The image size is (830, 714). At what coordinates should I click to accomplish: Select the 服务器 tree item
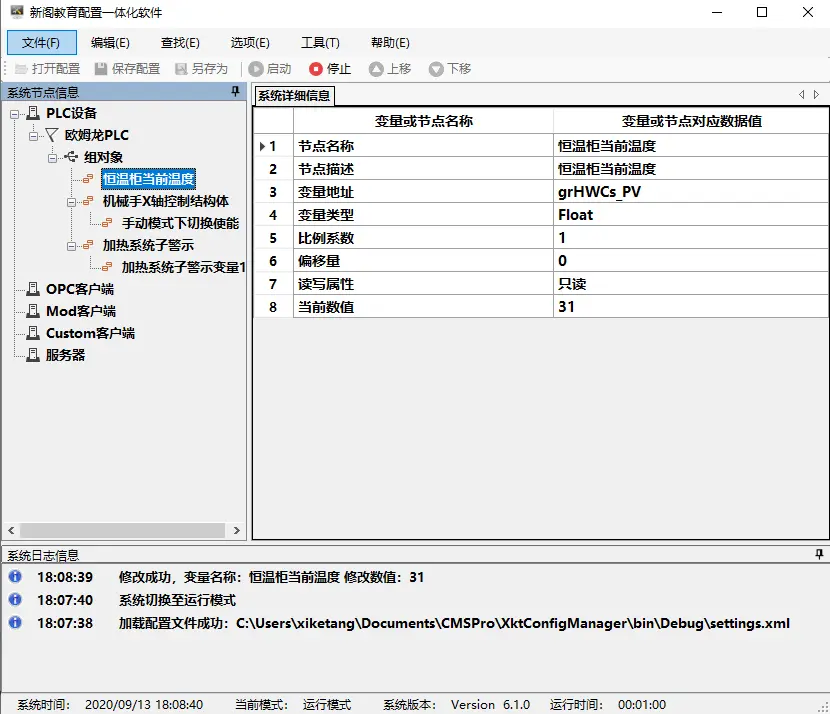pyautogui.click(x=65, y=355)
